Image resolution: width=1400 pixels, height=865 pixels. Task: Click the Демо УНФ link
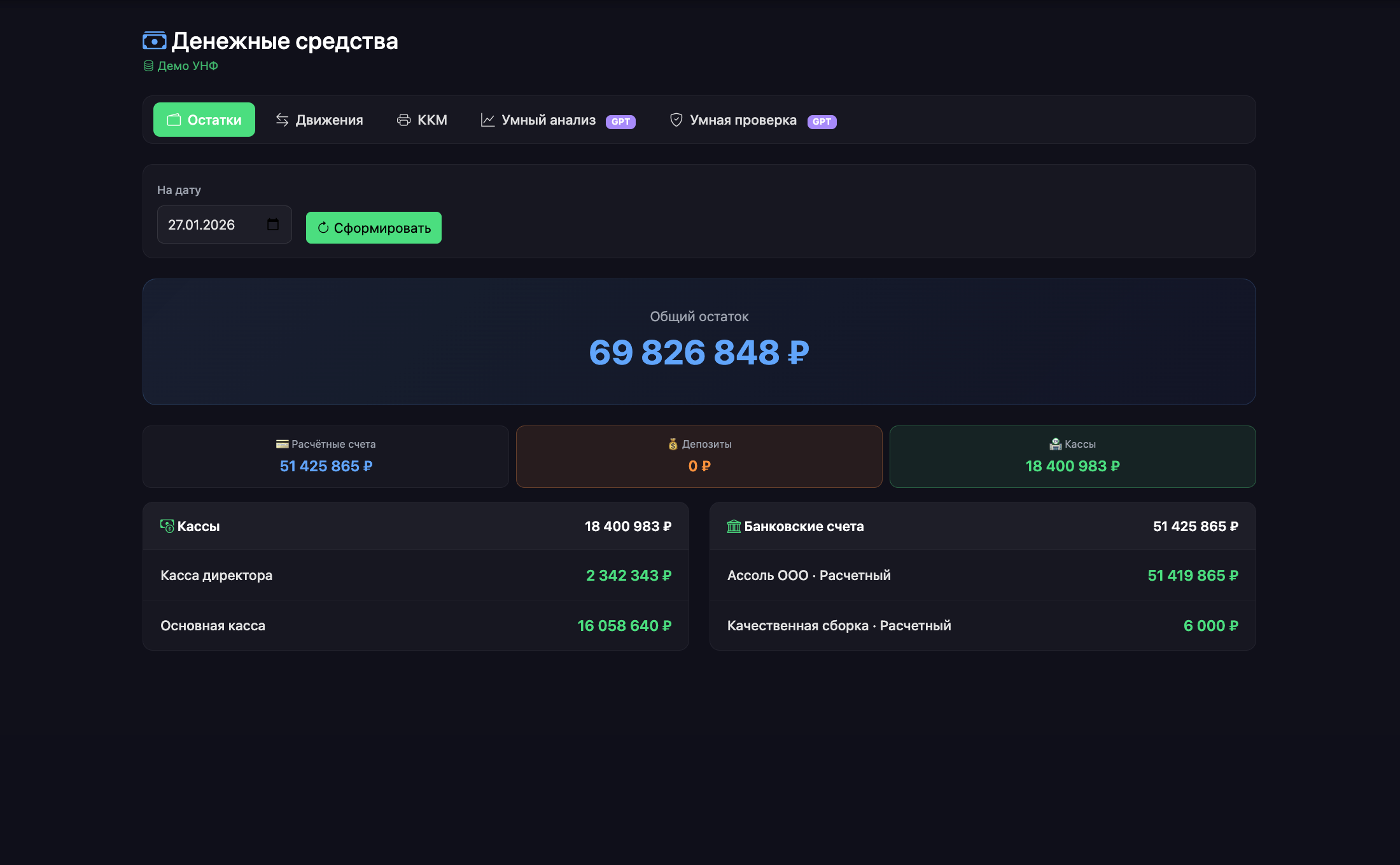(x=188, y=66)
